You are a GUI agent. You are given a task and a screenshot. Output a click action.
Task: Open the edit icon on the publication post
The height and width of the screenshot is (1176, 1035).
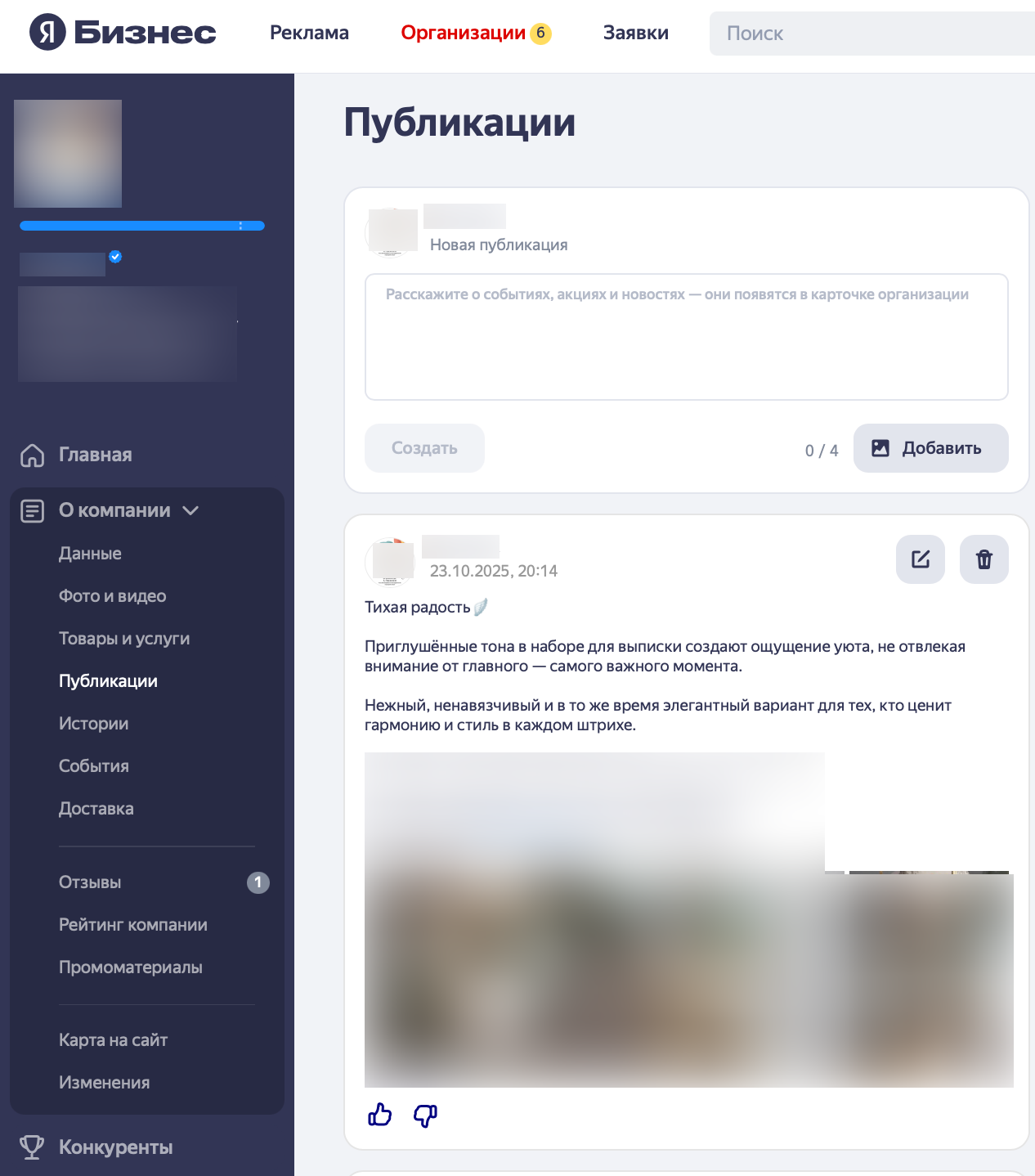click(x=920, y=559)
